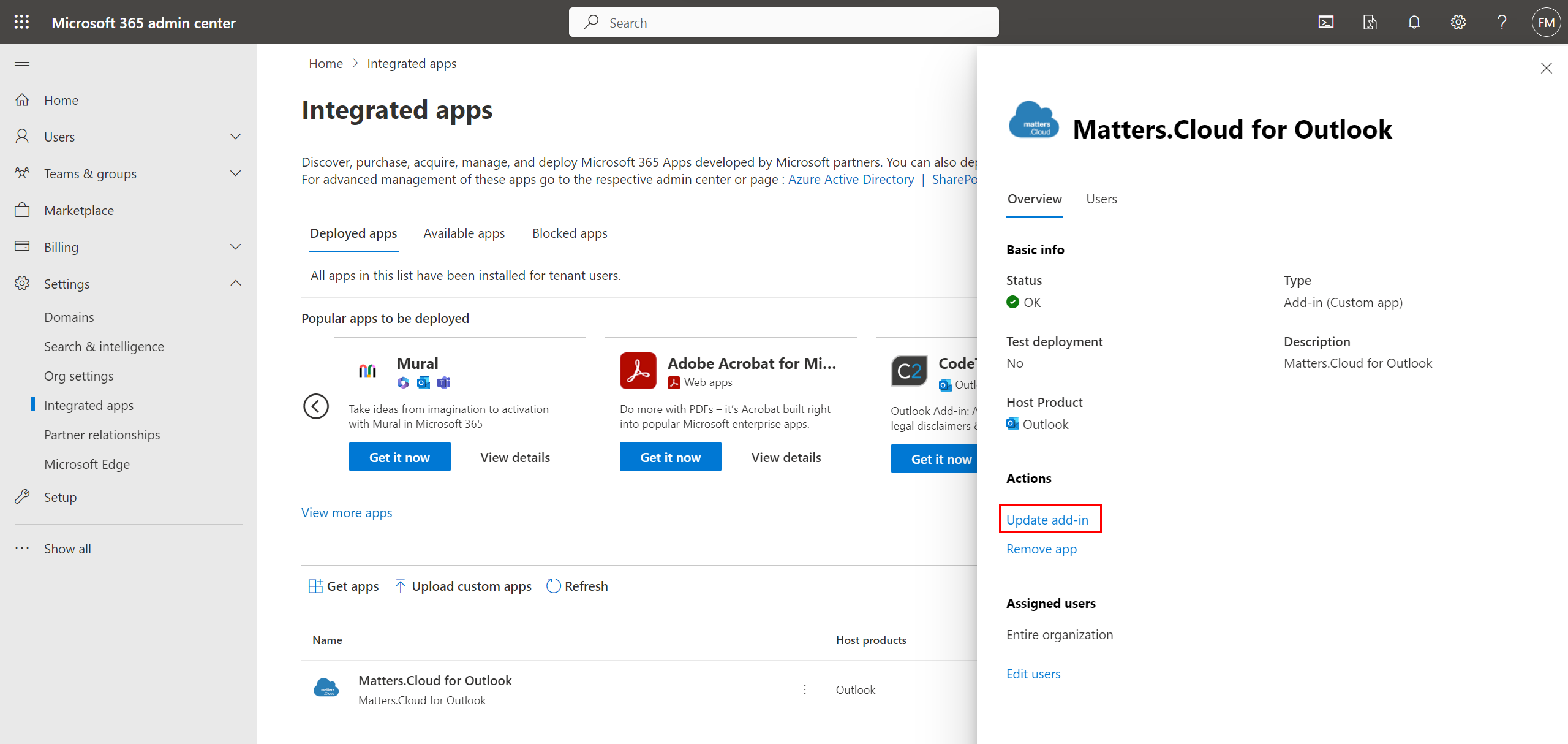Click Edit users link
Viewport: 1568px width, 744px height.
pyautogui.click(x=1033, y=674)
